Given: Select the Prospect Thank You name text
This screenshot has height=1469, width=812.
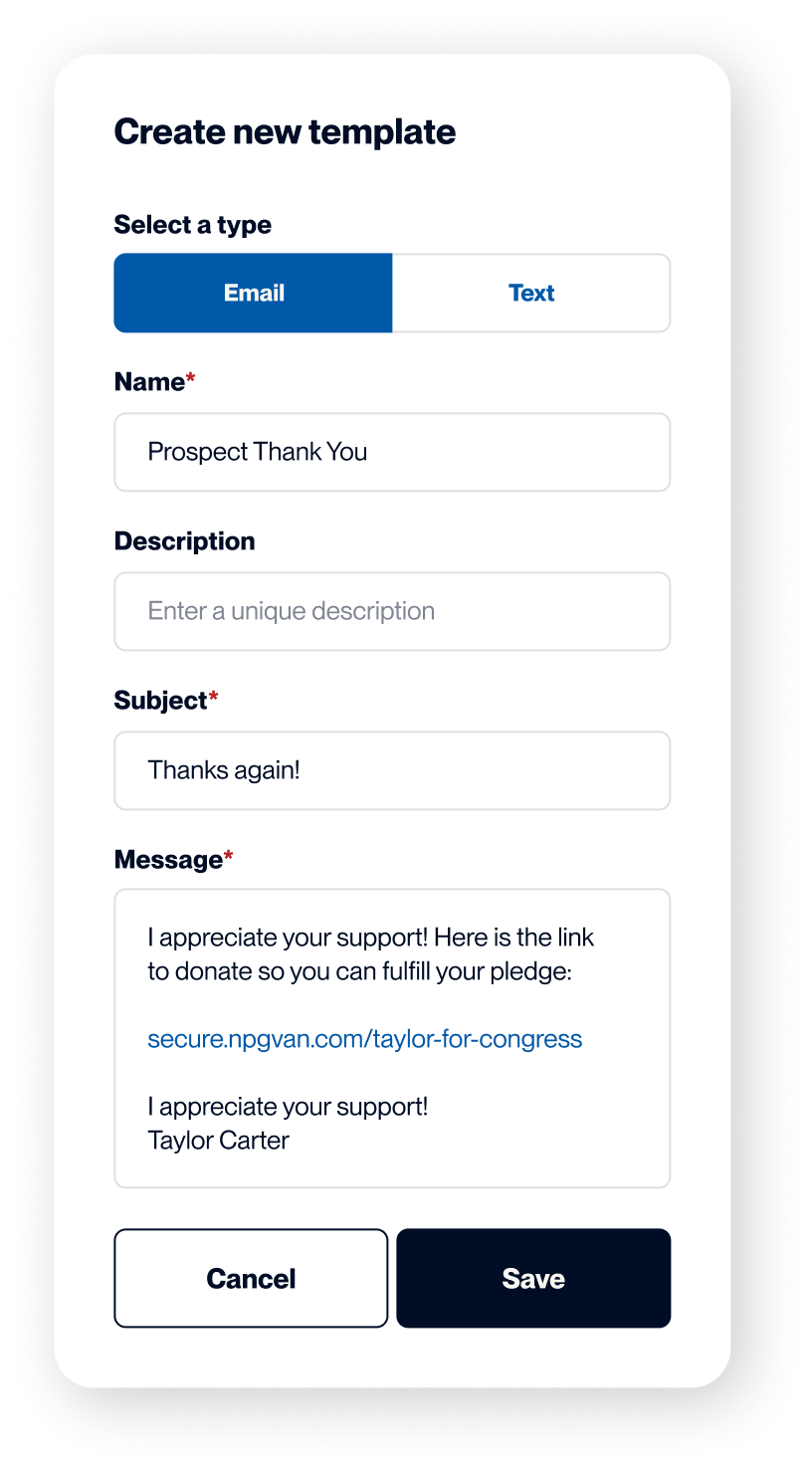Looking at the screenshot, I should [258, 452].
